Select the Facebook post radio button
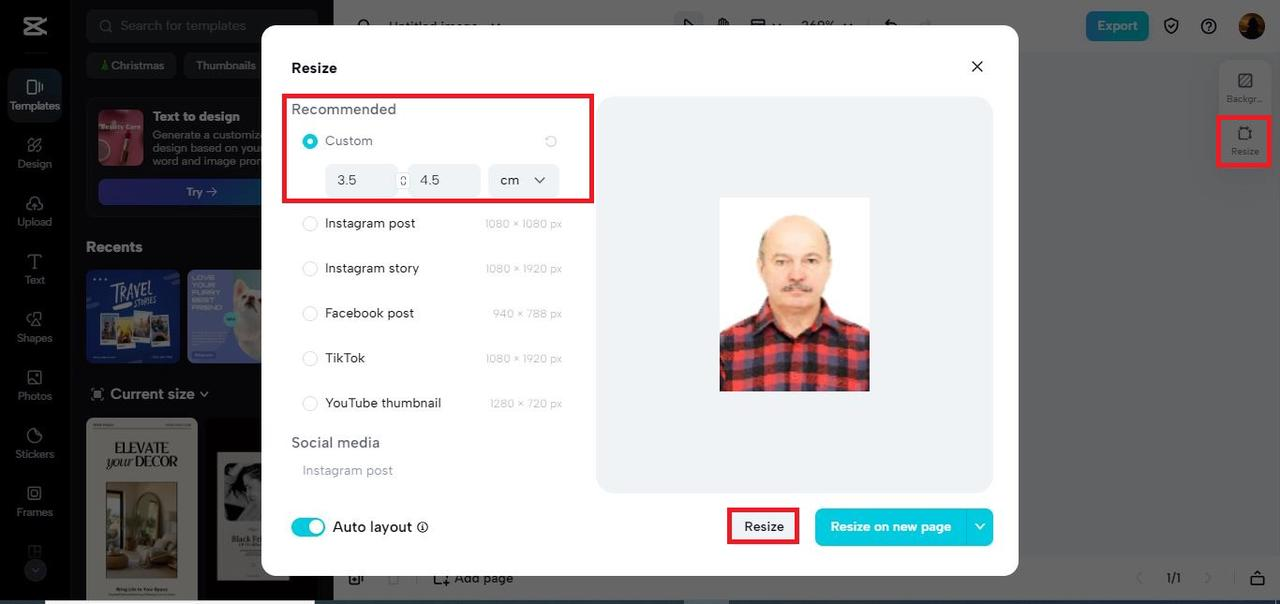The width and height of the screenshot is (1280, 604). click(x=310, y=314)
